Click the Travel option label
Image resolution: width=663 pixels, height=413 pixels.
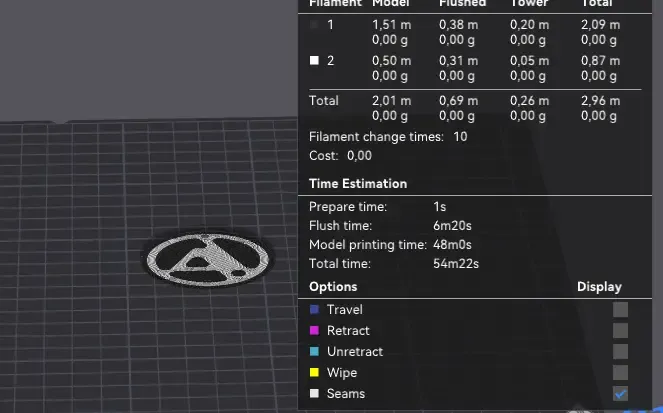click(345, 309)
